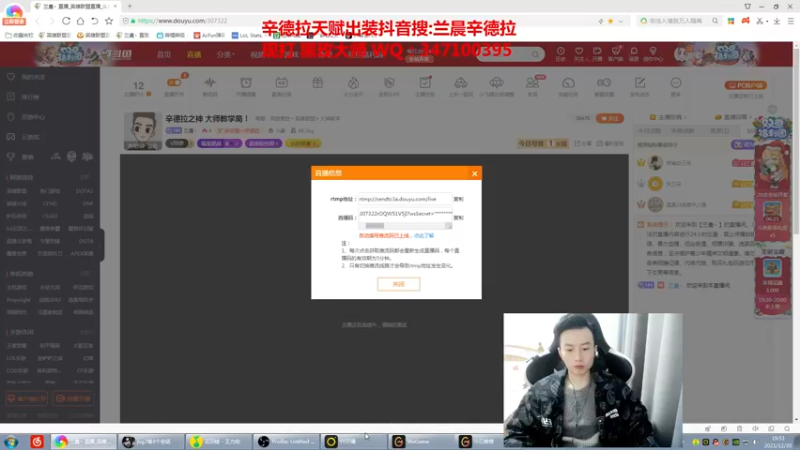The width and height of the screenshot is (800, 450).
Task: Select the Douyu live stream browser tab
Action: coord(76,6)
